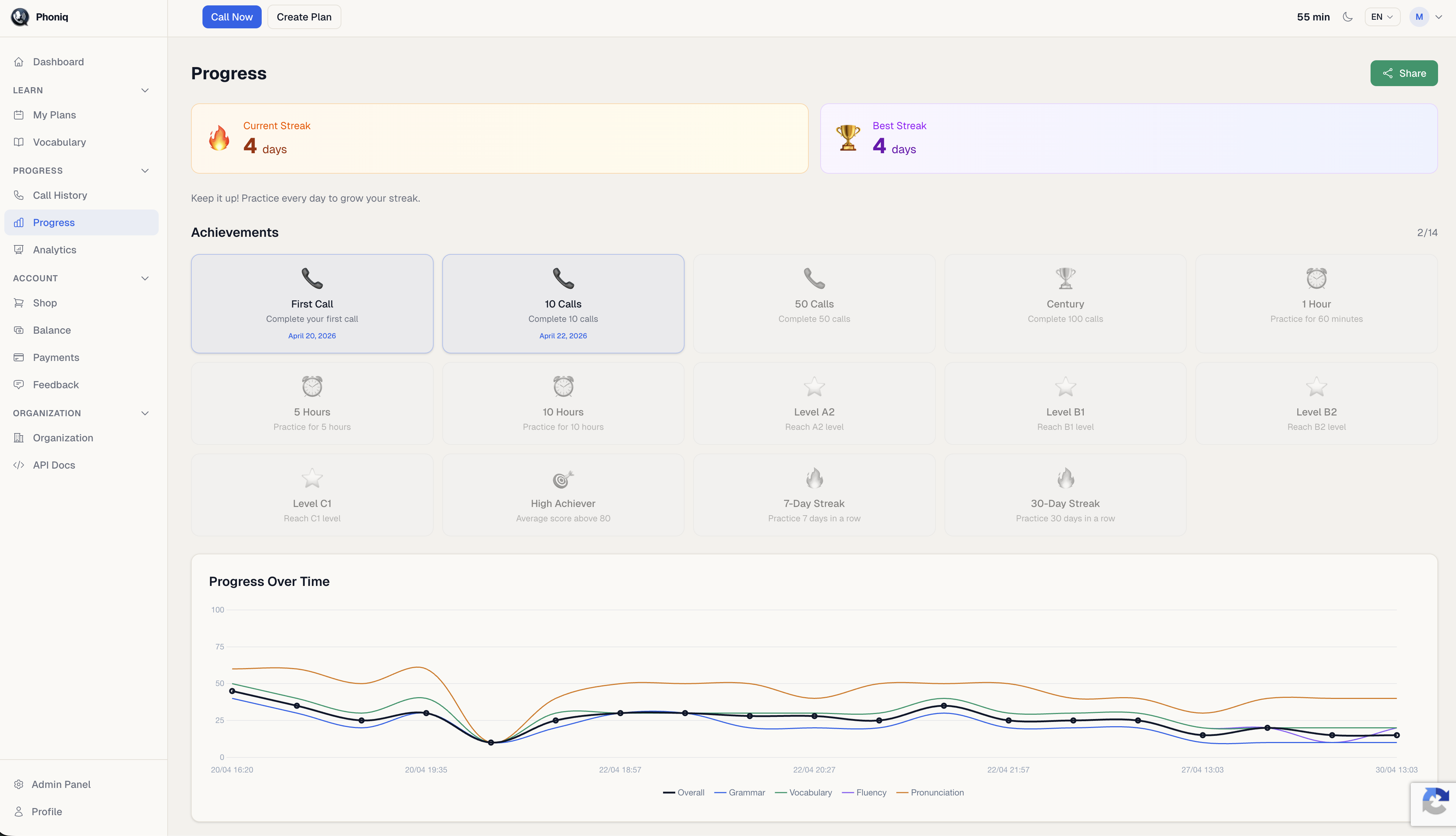This screenshot has height=836, width=1456.
Task: Navigate to Analytics page
Action: click(x=81, y=250)
